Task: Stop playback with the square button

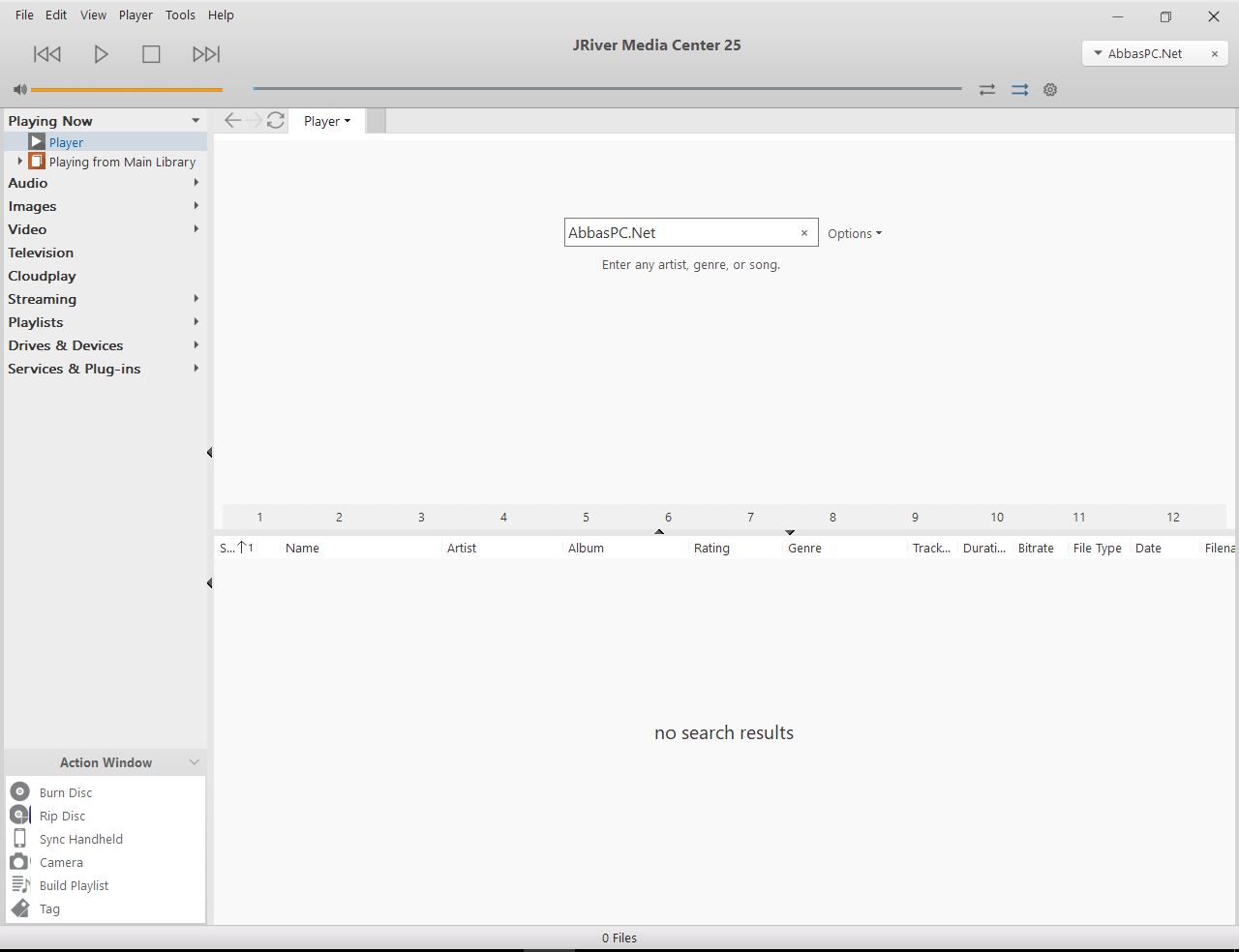Action: [x=151, y=54]
